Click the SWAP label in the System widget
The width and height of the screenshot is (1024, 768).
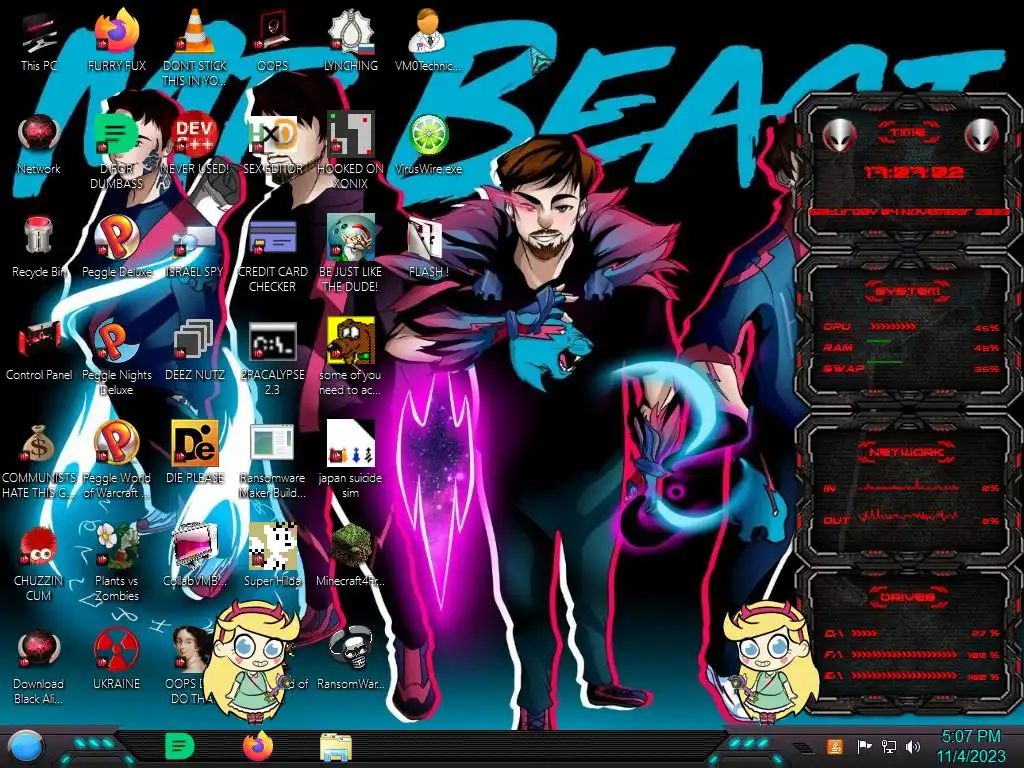844,369
